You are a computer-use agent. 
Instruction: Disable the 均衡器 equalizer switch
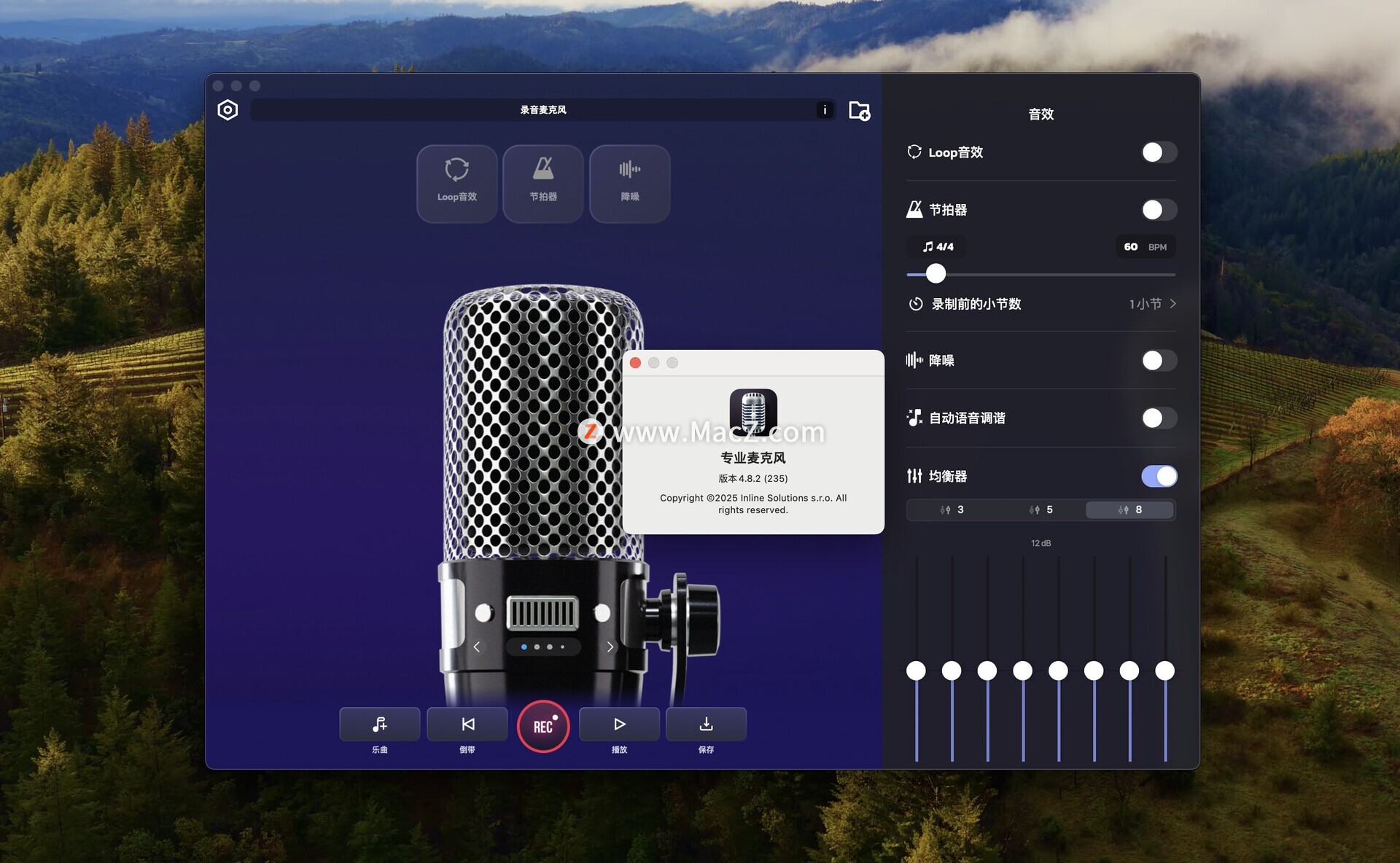(x=1159, y=476)
